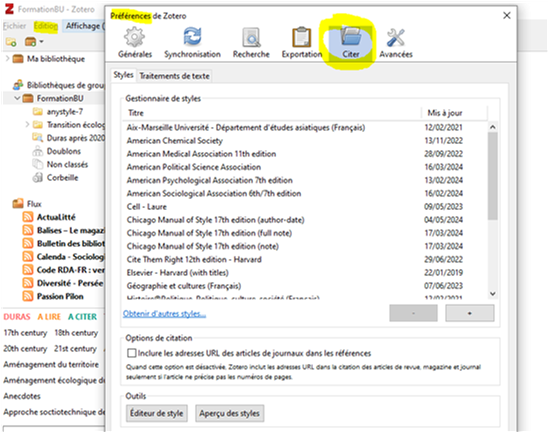
Task: Open the Fichier menu
Action: [x=14, y=26]
